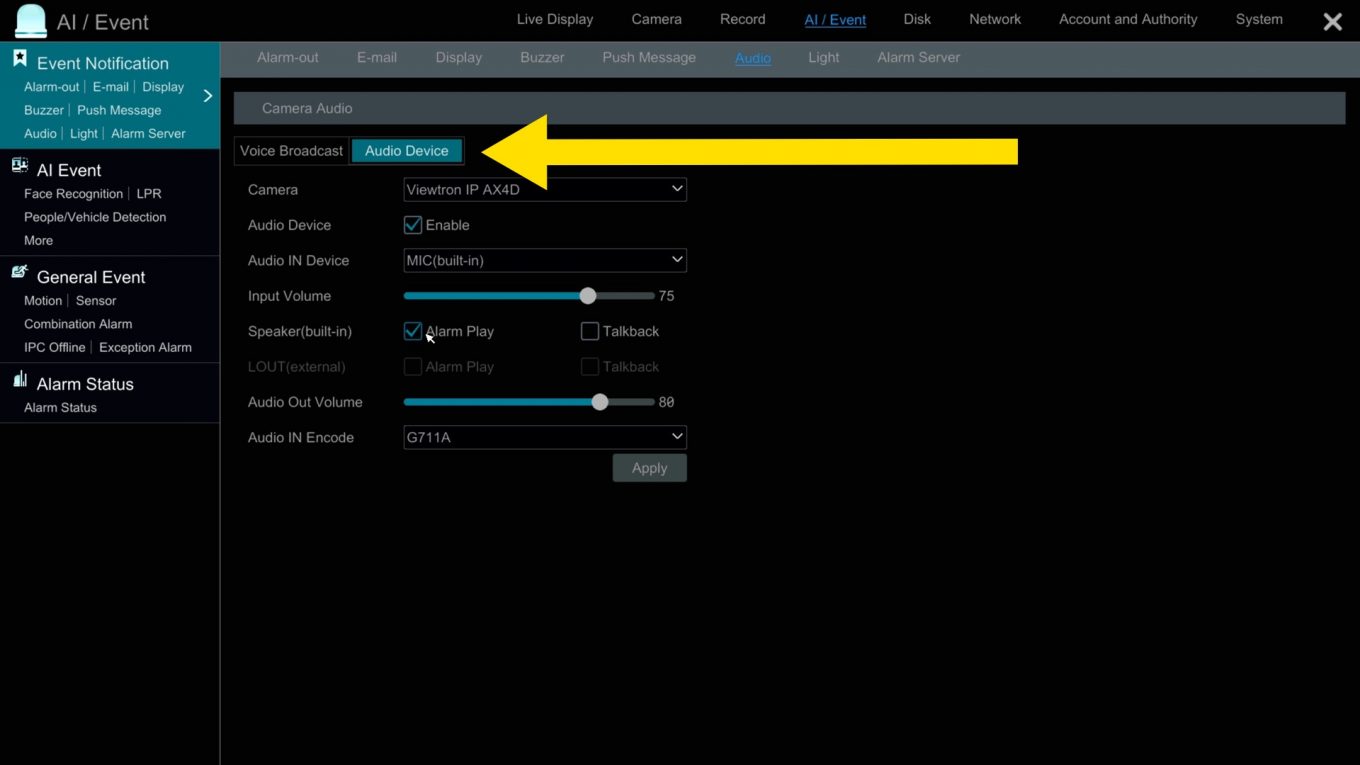Select the Audio Device tab
1360x765 pixels.
[x=407, y=151]
